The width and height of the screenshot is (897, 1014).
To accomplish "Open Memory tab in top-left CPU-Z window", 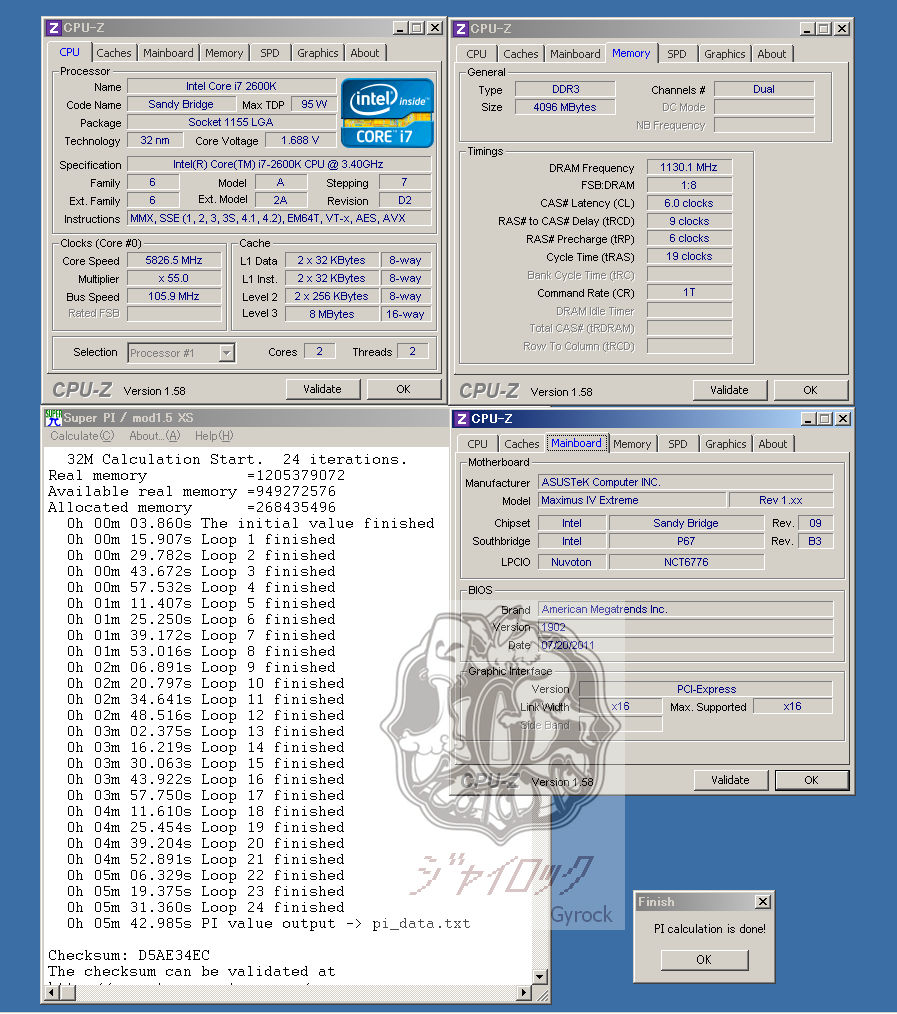I will pyautogui.click(x=224, y=53).
